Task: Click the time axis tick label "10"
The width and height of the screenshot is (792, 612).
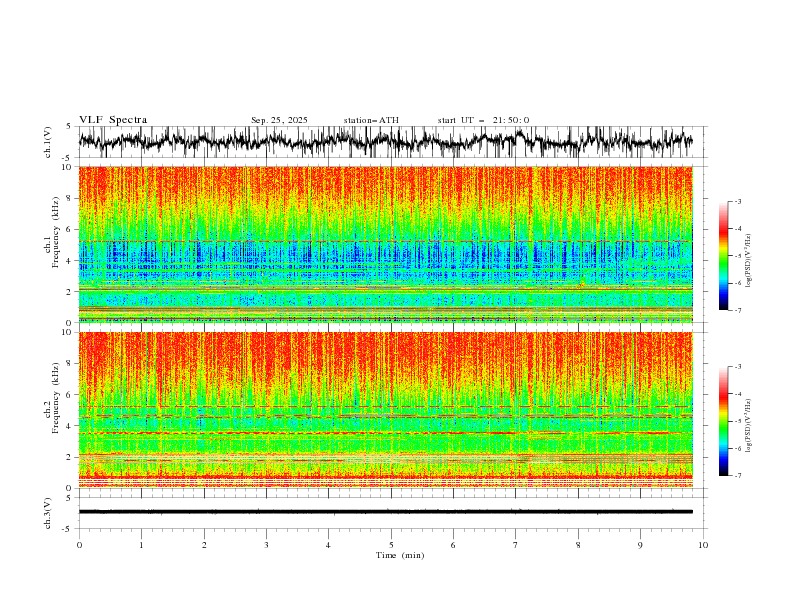Action: tap(703, 545)
